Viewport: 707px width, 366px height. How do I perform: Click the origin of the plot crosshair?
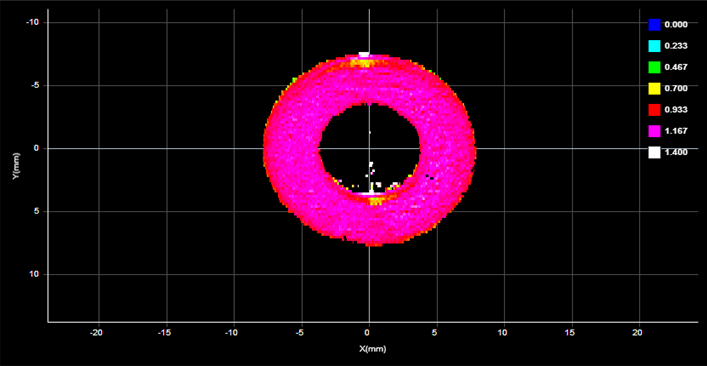point(369,148)
